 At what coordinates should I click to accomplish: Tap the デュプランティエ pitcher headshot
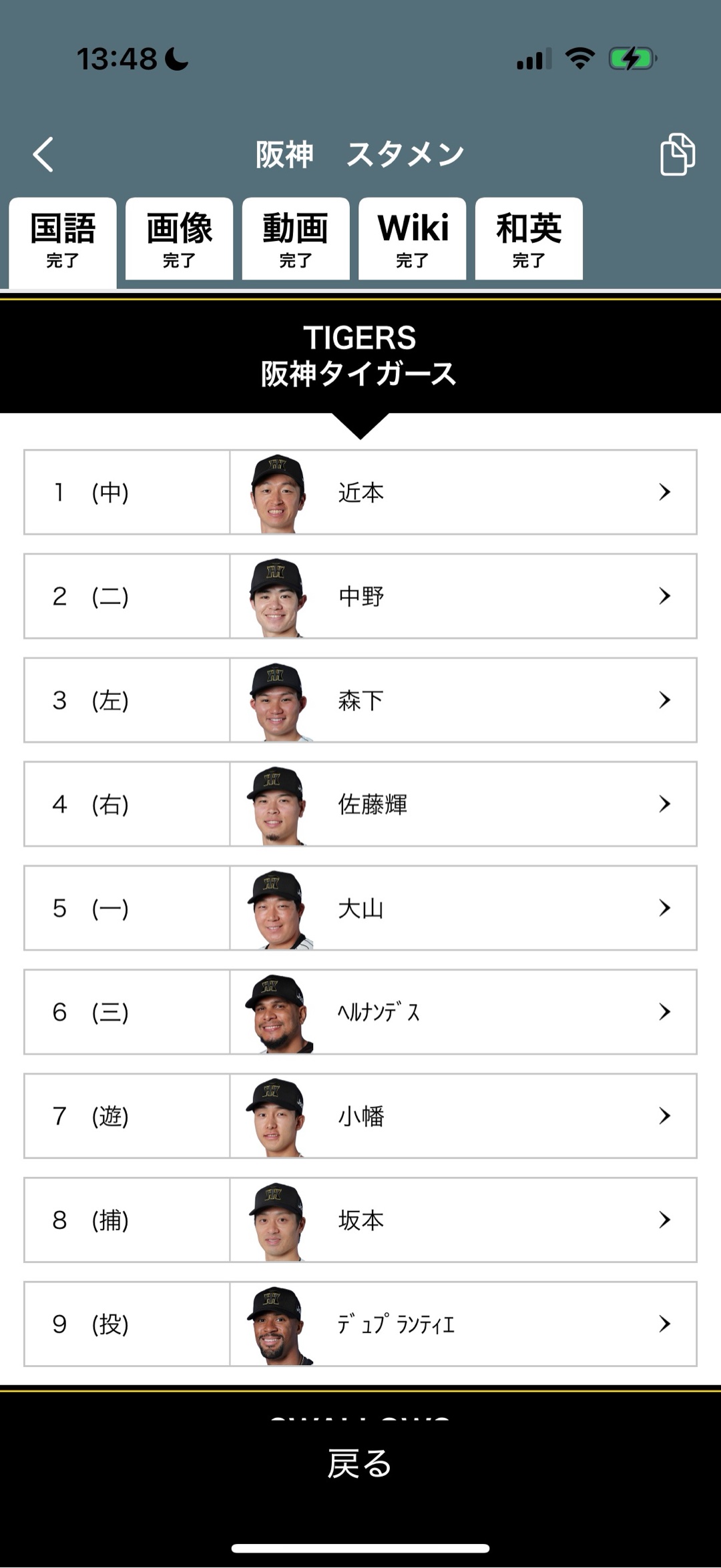click(277, 1324)
